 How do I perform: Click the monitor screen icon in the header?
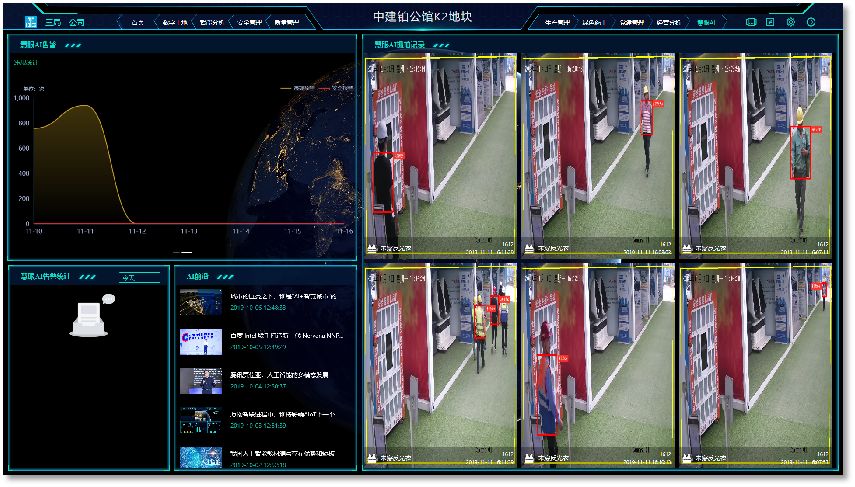click(x=751, y=21)
